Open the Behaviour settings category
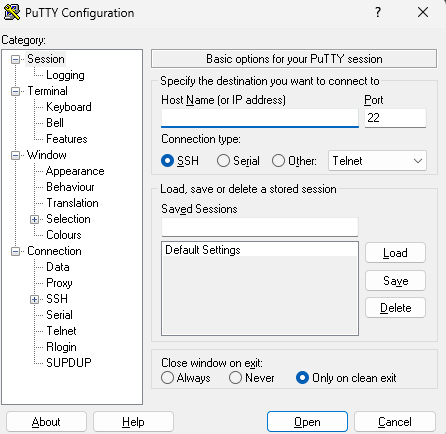The image size is (446, 434). point(70,187)
